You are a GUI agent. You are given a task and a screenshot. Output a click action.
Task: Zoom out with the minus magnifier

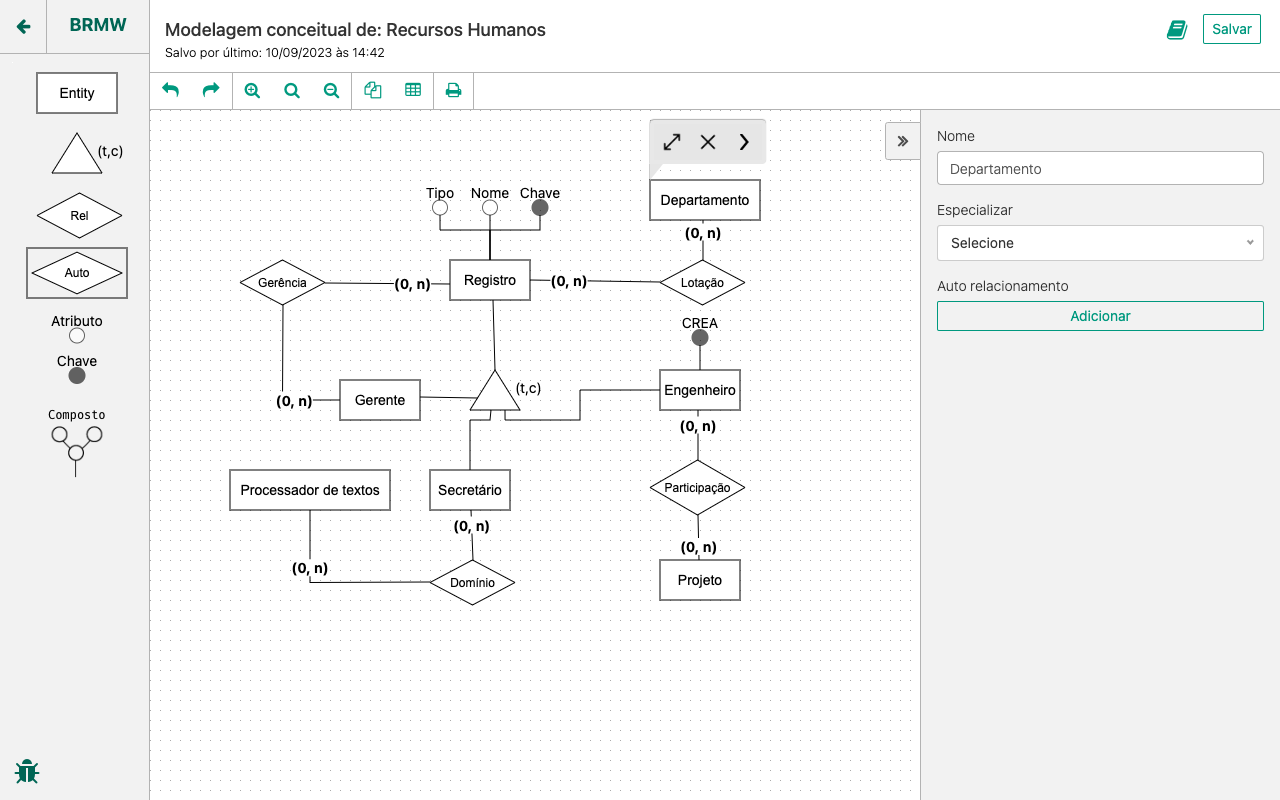(x=332, y=90)
